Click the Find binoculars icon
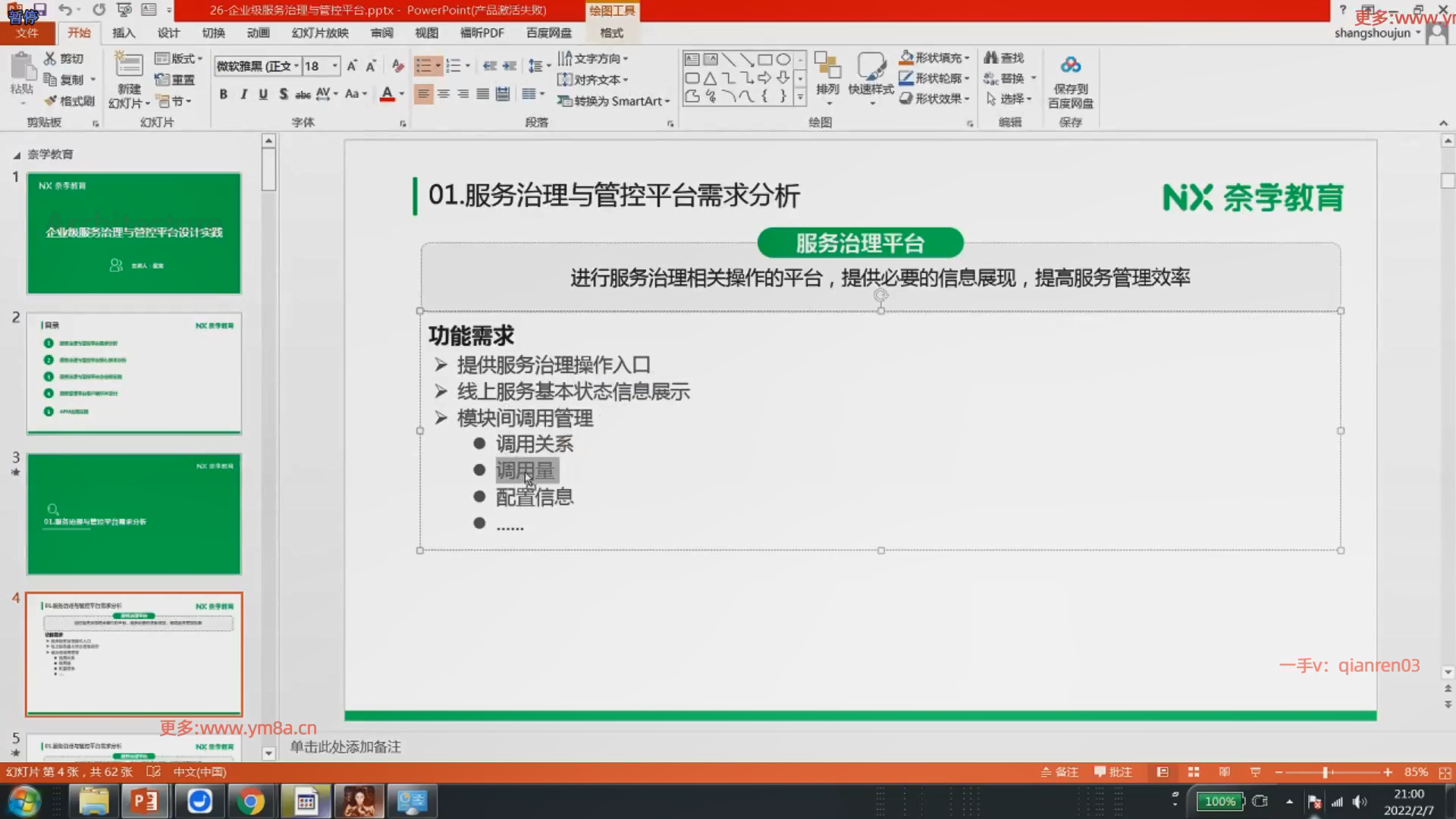The image size is (1456, 819). (x=990, y=58)
